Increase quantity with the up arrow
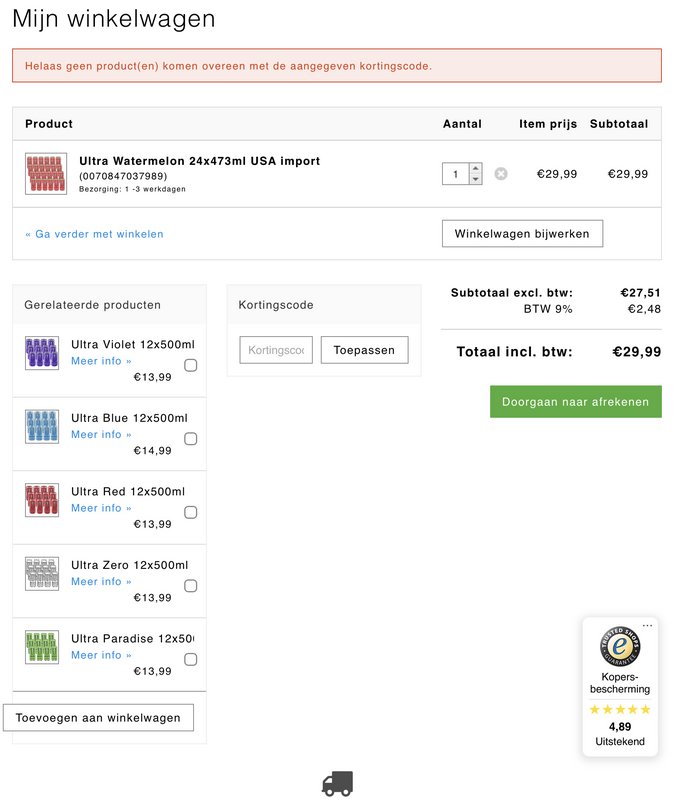The height and width of the screenshot is (800, 674). click(x=476, y=168)
